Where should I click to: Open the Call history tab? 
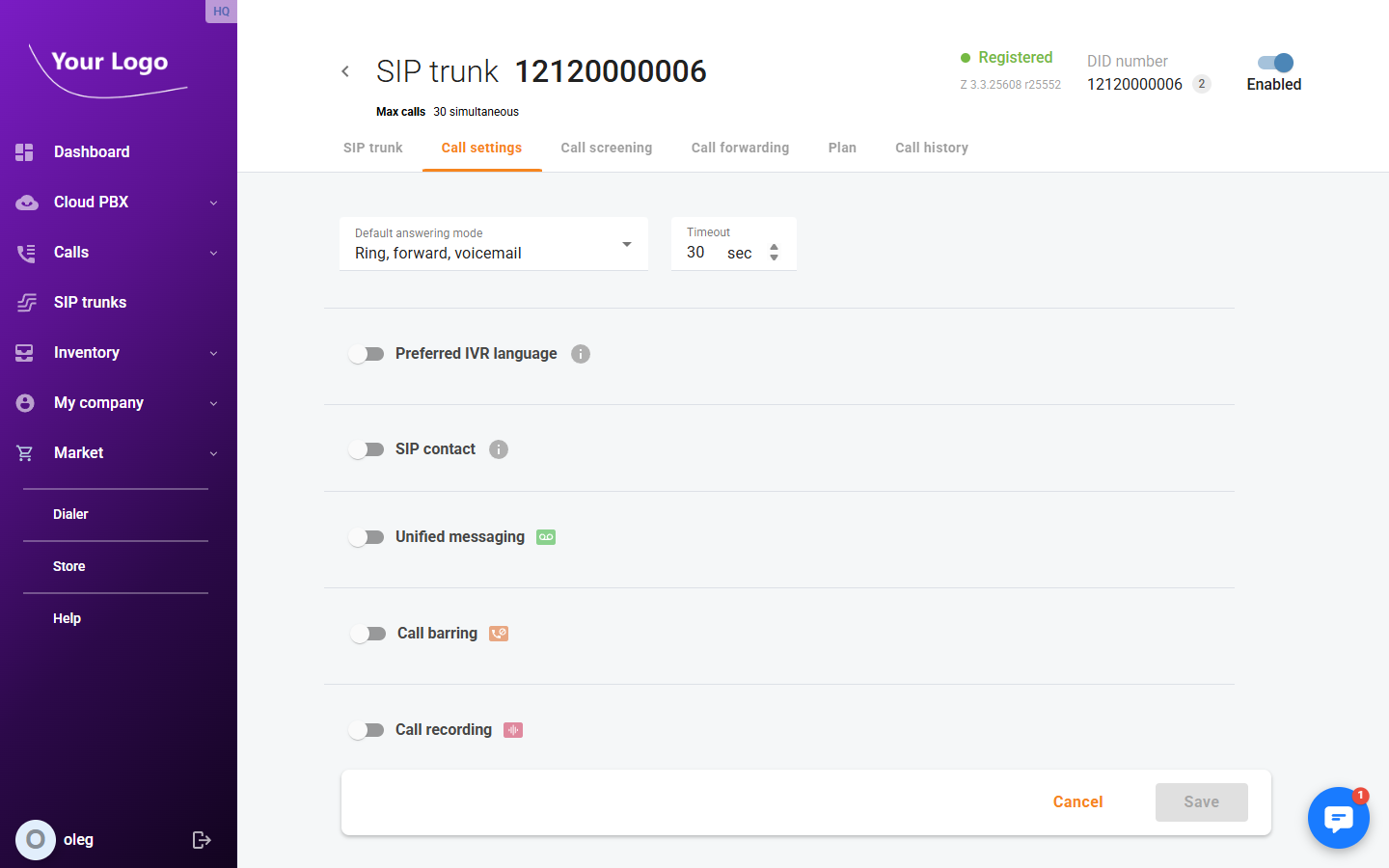click(x=931, y=148)
